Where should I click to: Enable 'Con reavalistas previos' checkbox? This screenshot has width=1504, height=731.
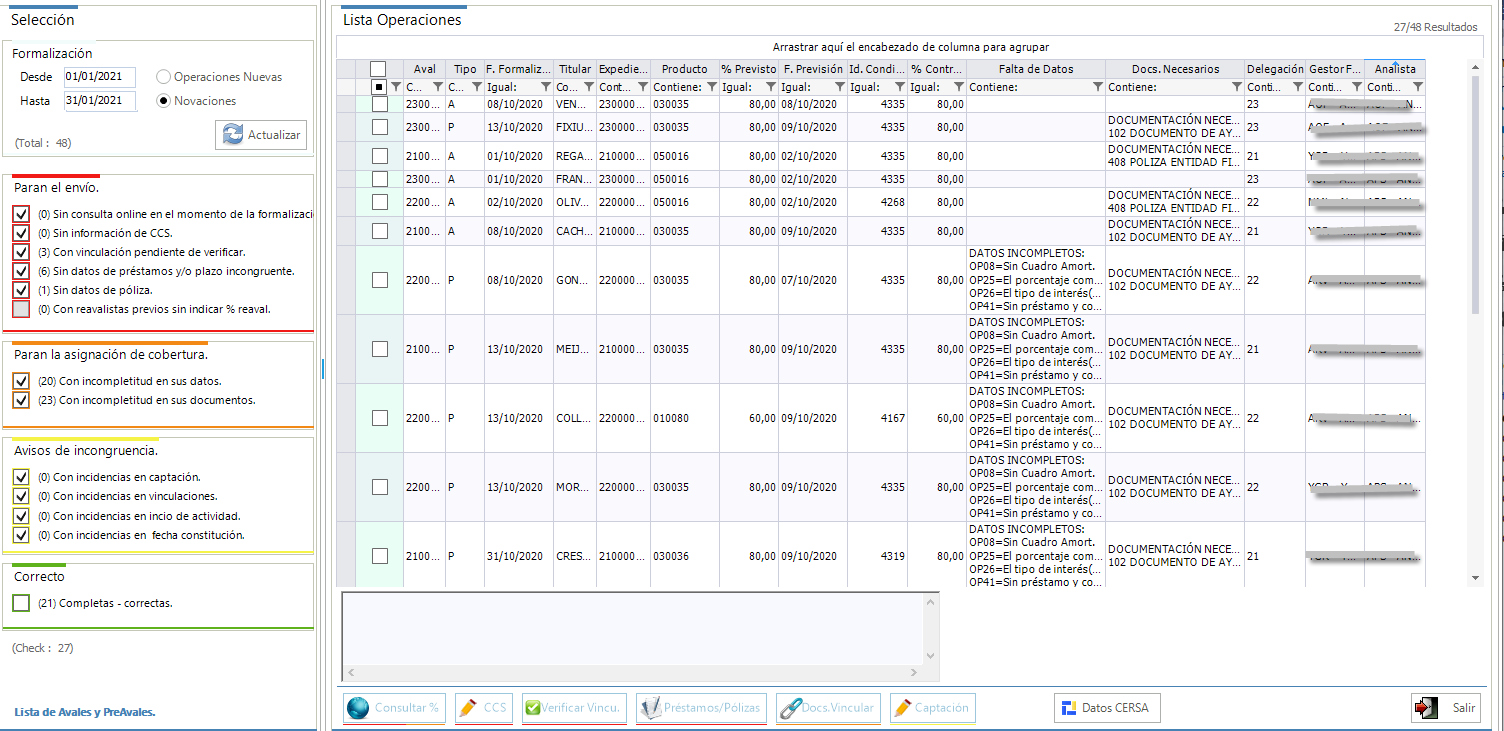[x=21, y=309]
